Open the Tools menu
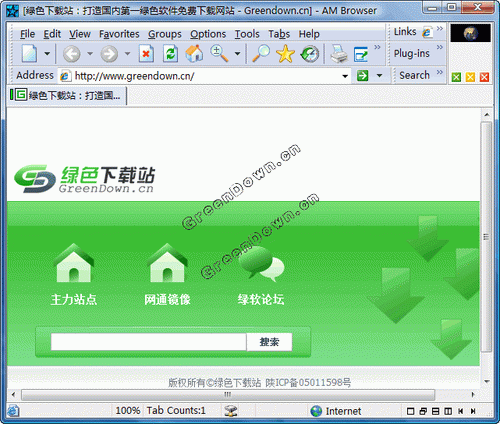This screenshot has width=500, height=424. tap(247, 34)
